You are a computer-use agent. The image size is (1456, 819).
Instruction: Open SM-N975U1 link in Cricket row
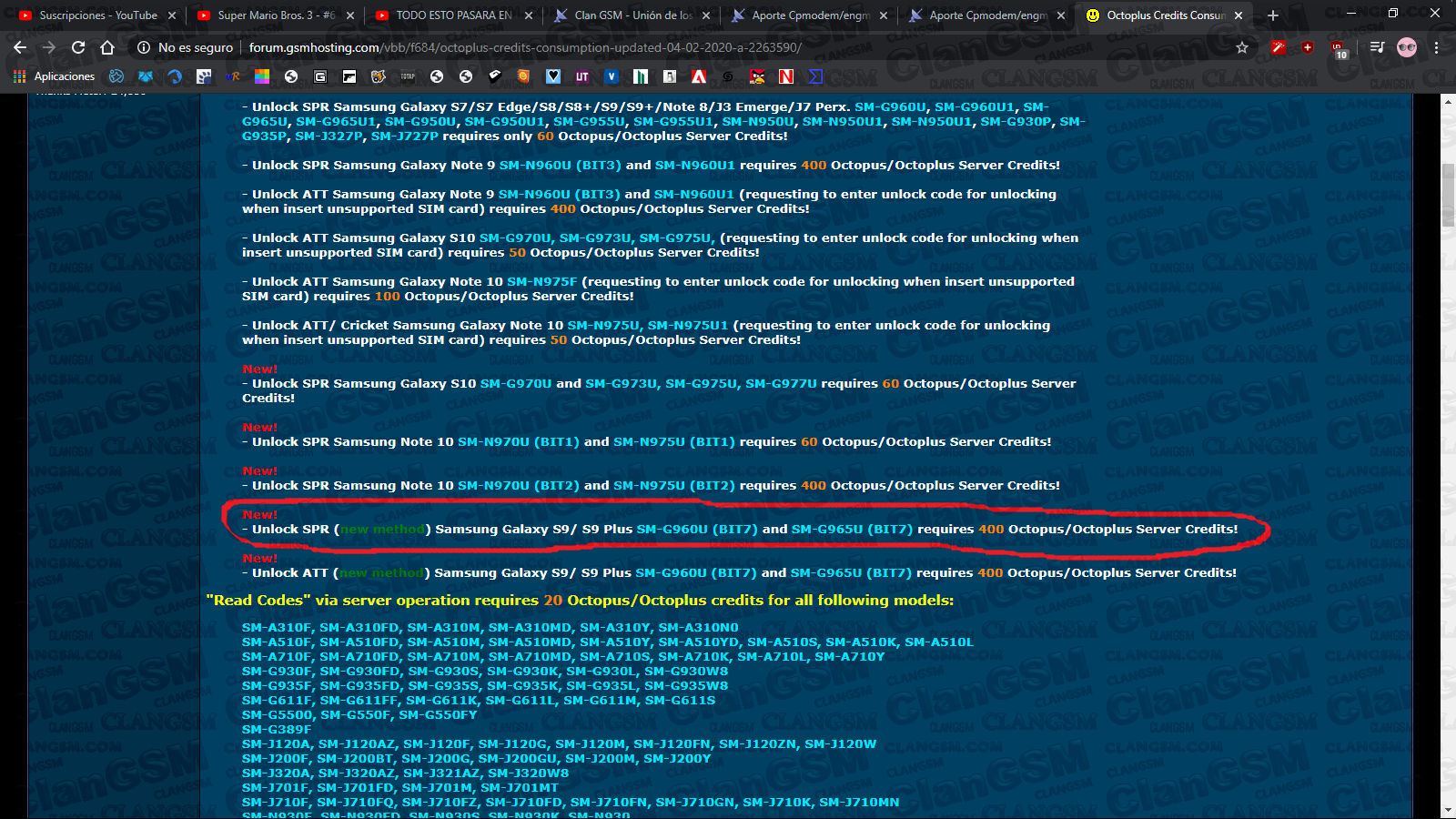(687, 326)
